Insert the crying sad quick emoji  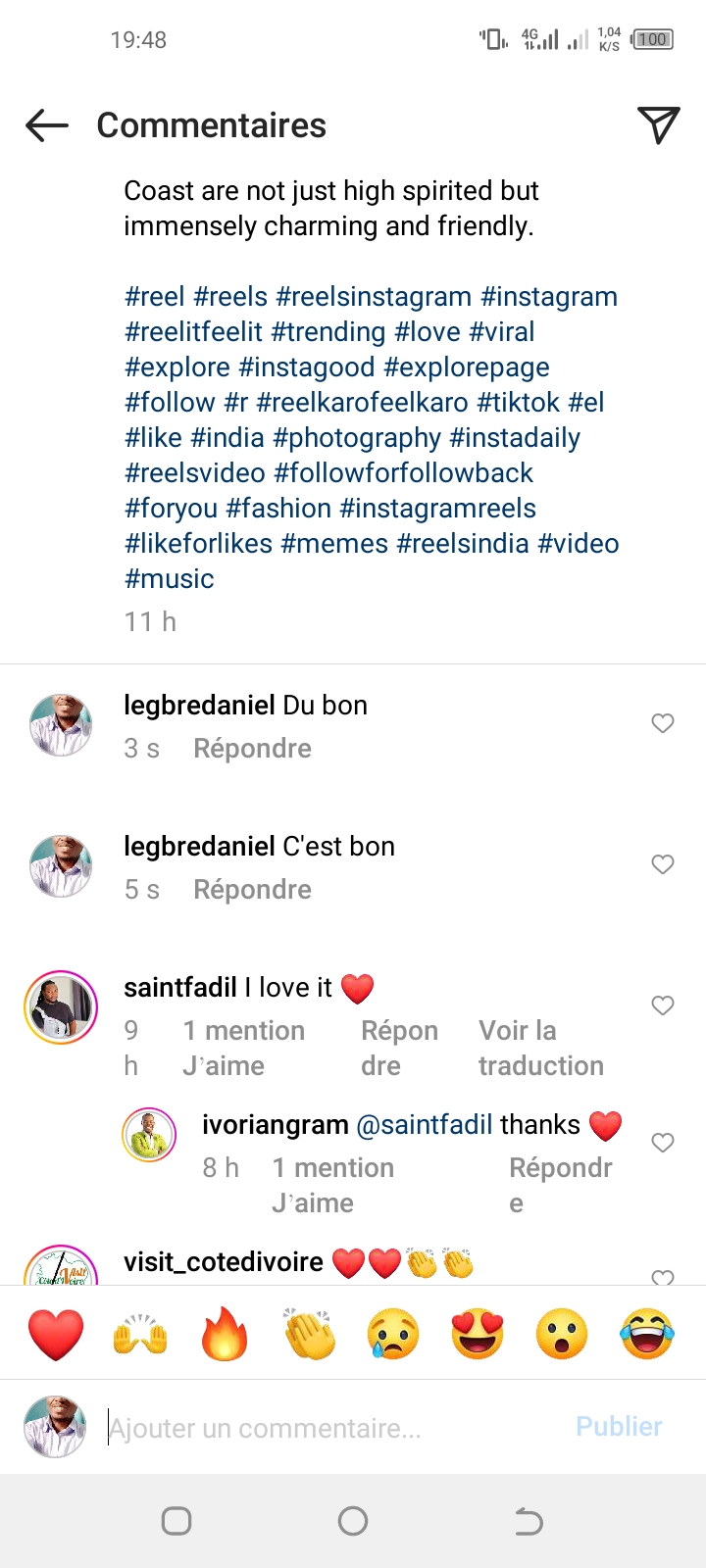click(x=393, y=1334)
